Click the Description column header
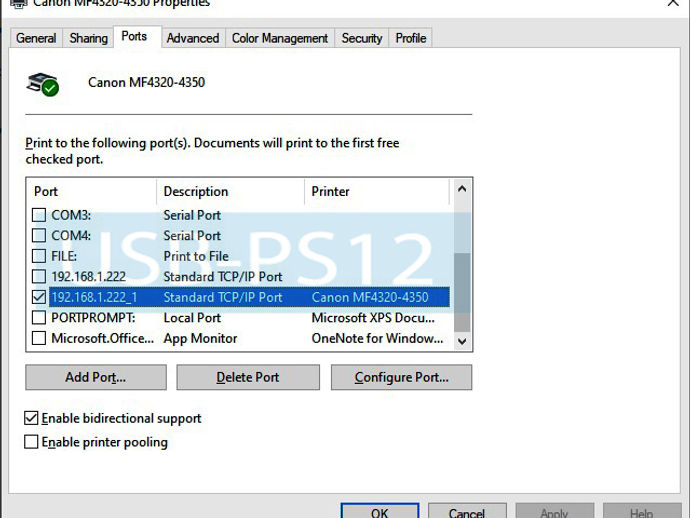This screenshot has width=690, height=518. pyautogui.click(x=231, y=191)
